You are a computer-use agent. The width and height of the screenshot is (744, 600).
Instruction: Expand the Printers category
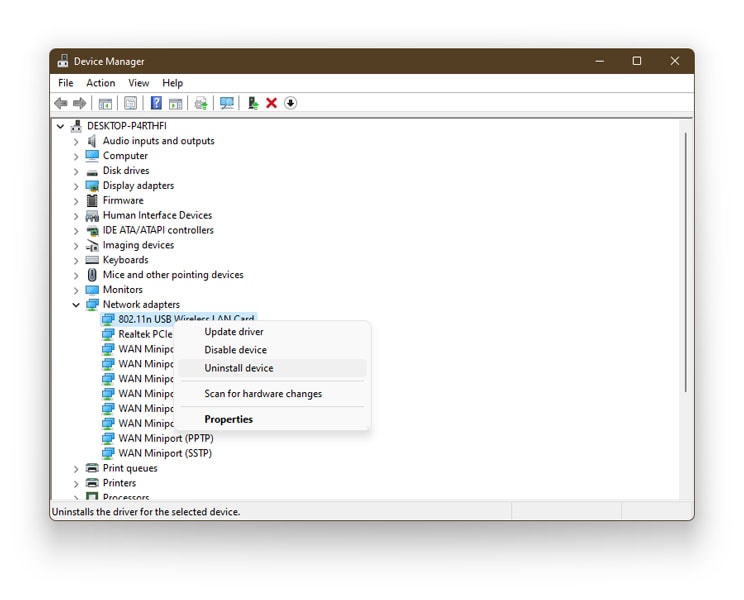point(76,483)
